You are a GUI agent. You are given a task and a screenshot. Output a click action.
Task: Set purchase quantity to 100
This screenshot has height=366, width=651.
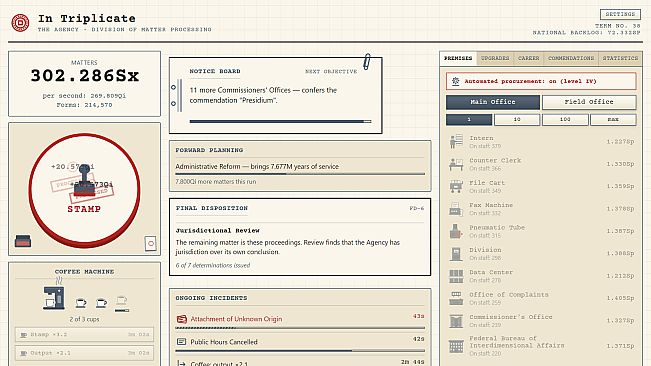click(565, 120)
